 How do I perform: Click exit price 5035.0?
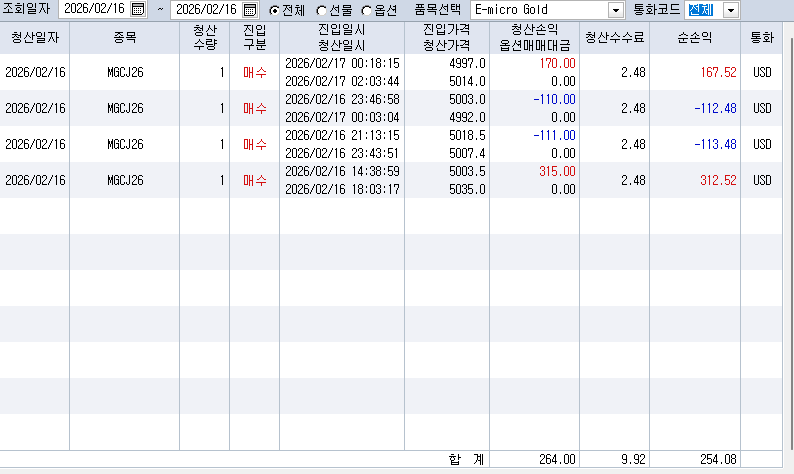click(467, 189)
